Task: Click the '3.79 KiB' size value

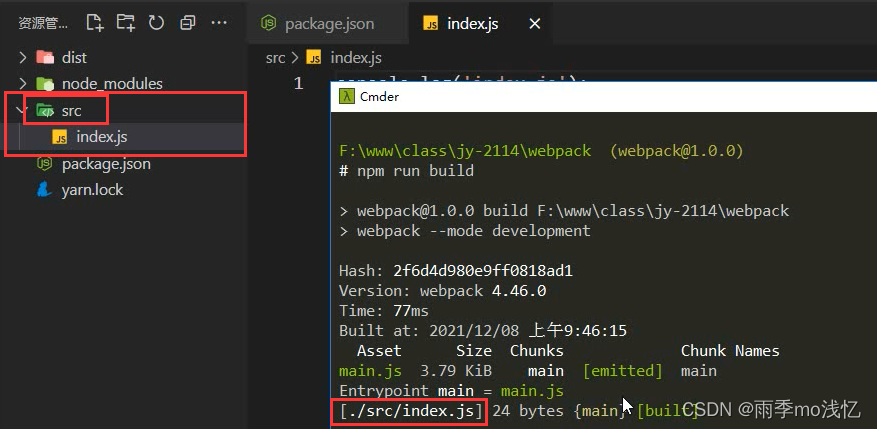Action: (x=456, y=371)
